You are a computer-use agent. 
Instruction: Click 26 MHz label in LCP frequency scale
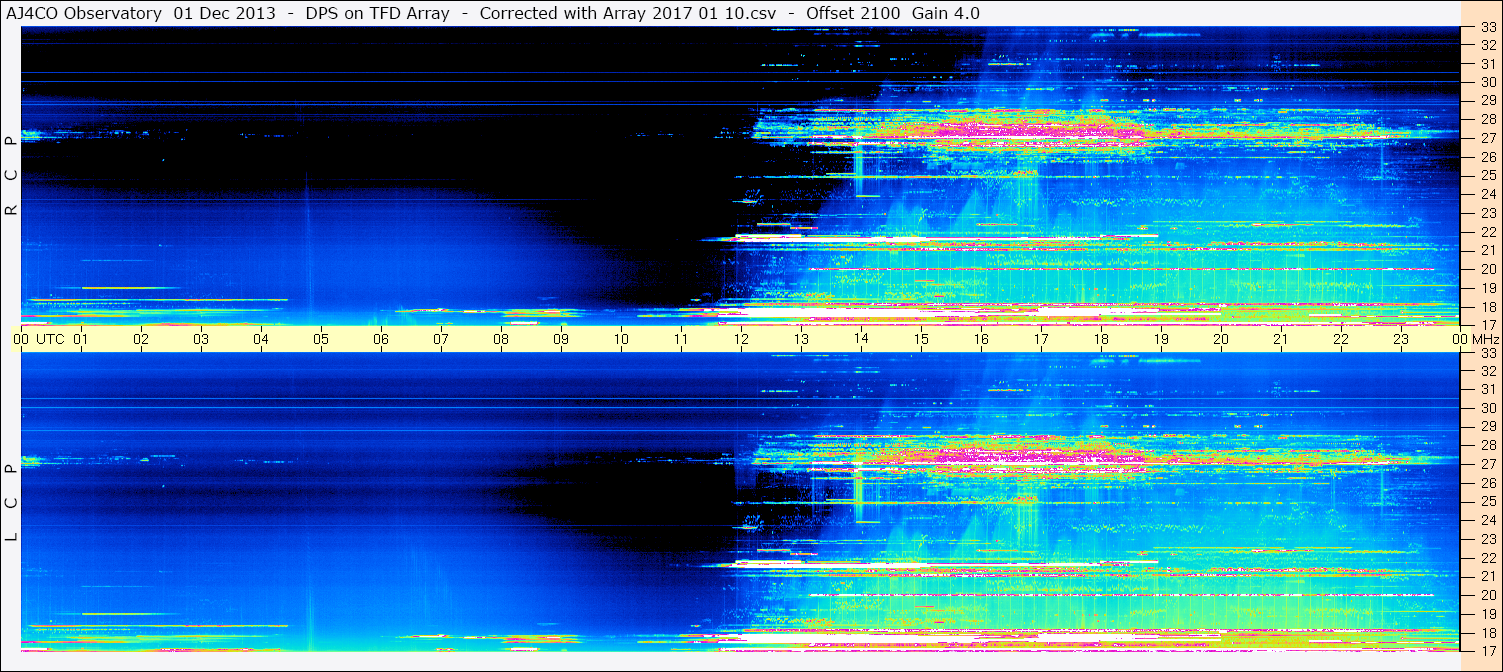click(x=1487, y=483)
